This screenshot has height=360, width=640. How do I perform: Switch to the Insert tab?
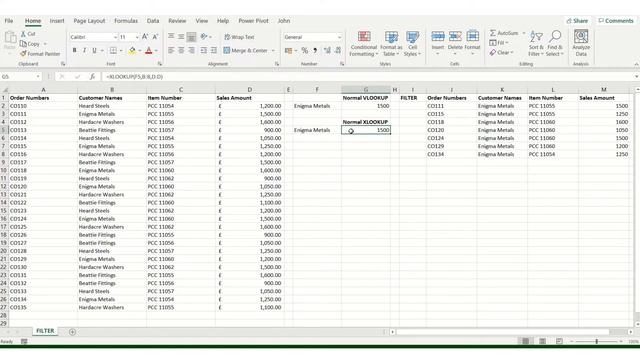click(x=57, y=21)
